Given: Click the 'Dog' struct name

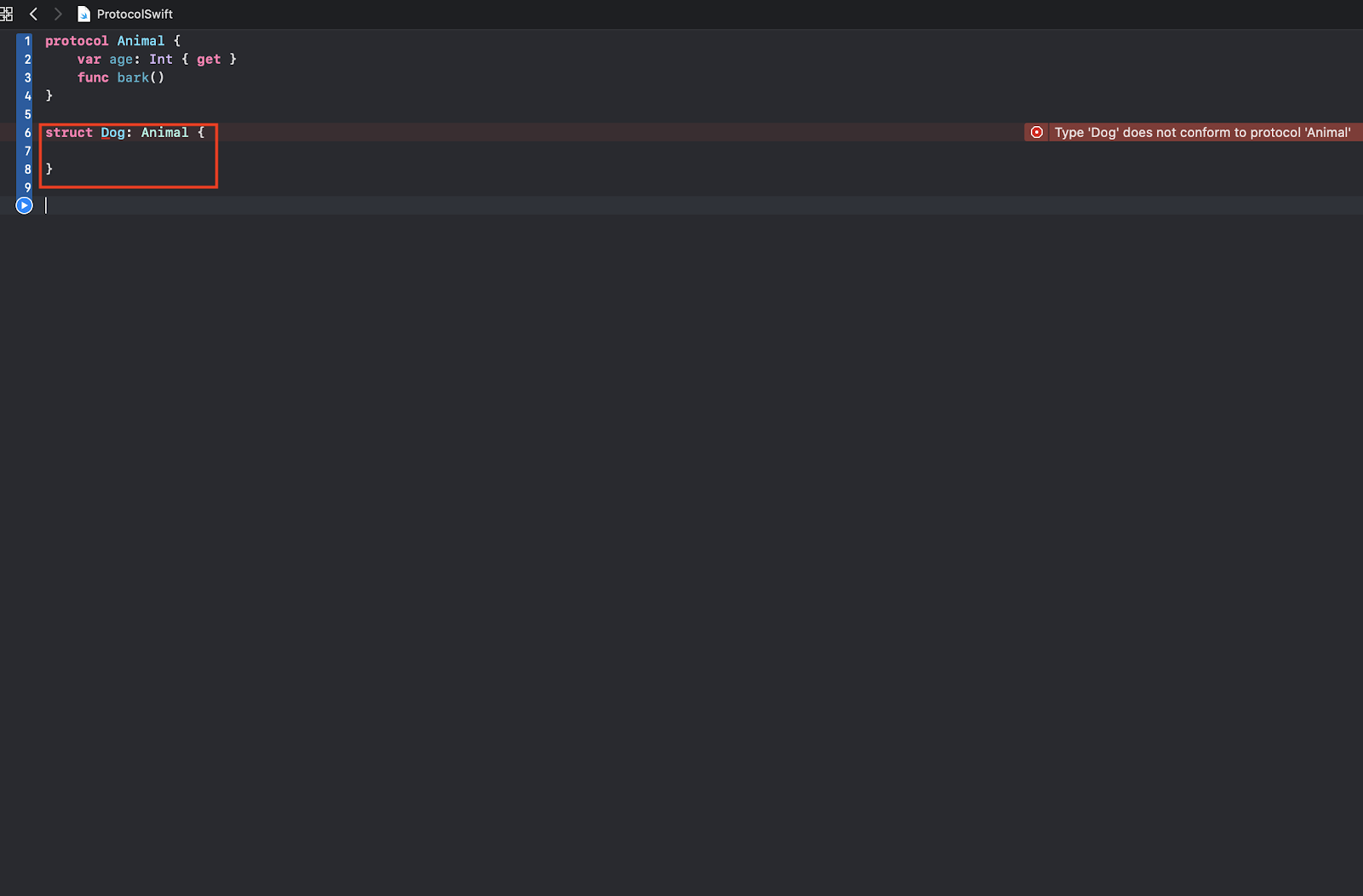Looking at the screenshot, I should click(x=112, y=132).
